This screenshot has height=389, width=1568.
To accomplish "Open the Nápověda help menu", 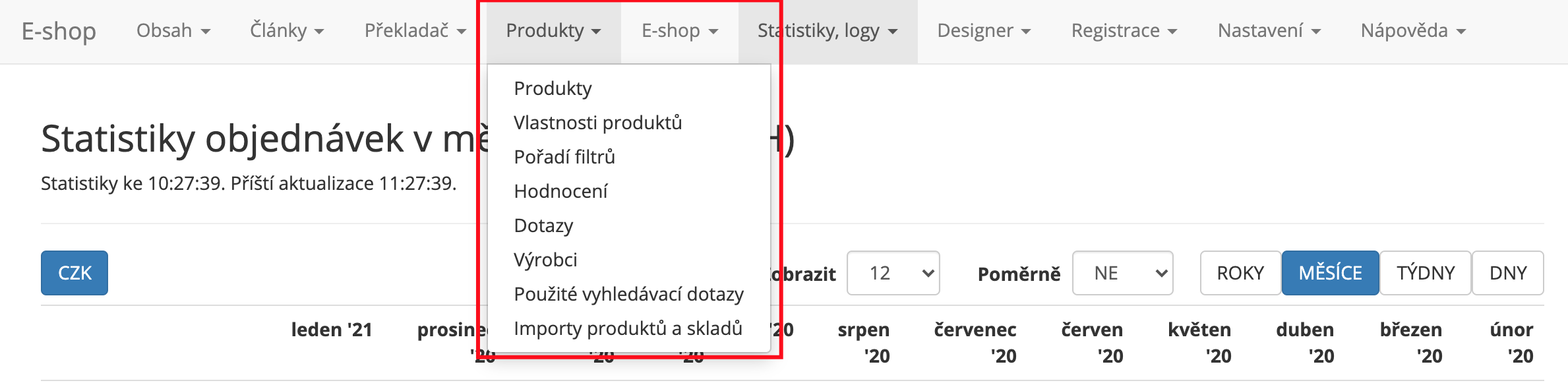I will 1413,31.
